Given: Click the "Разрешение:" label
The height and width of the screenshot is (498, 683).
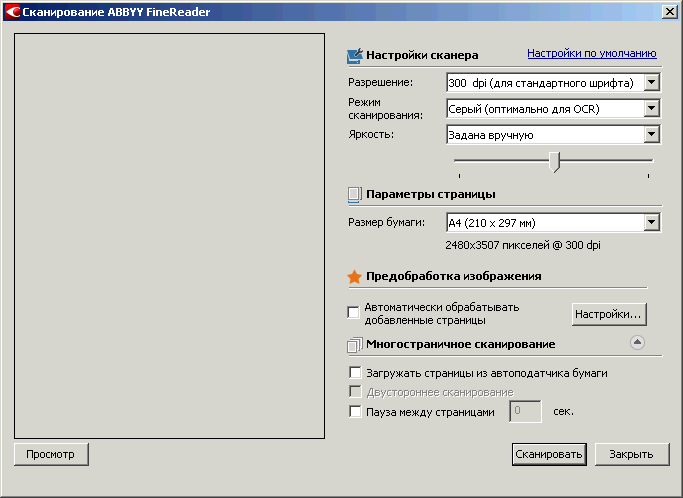Looking at the screenshot, I should [380, 82].
